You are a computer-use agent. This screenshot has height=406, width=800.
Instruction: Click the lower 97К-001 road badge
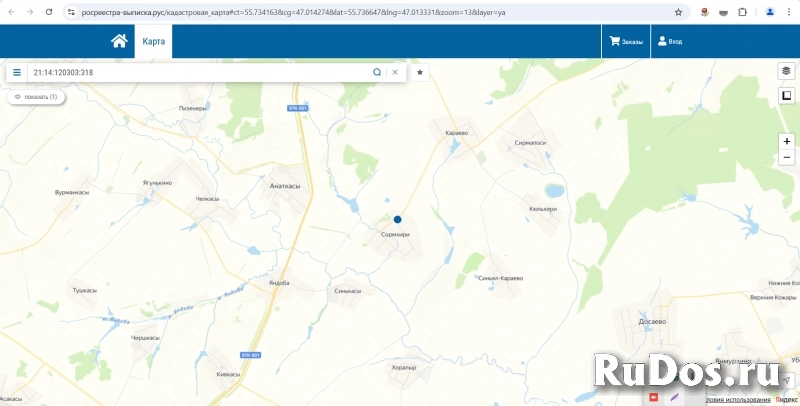(x=251, y=355)
